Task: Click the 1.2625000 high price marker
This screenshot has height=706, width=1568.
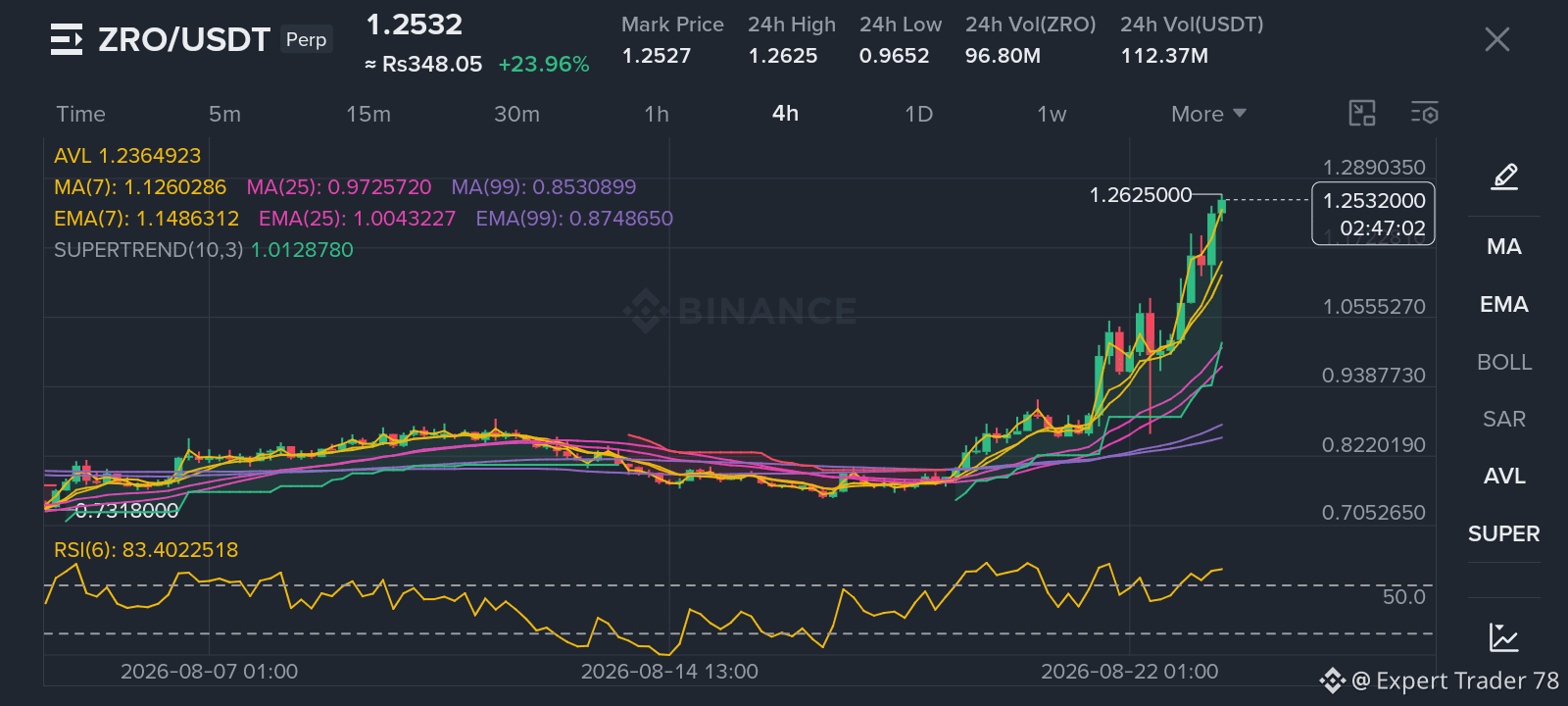Action: (1141, 195)
